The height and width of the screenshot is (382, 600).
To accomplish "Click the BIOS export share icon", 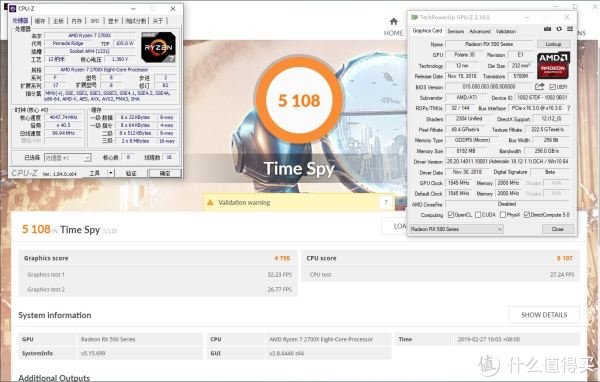I will tap(540, 87).
